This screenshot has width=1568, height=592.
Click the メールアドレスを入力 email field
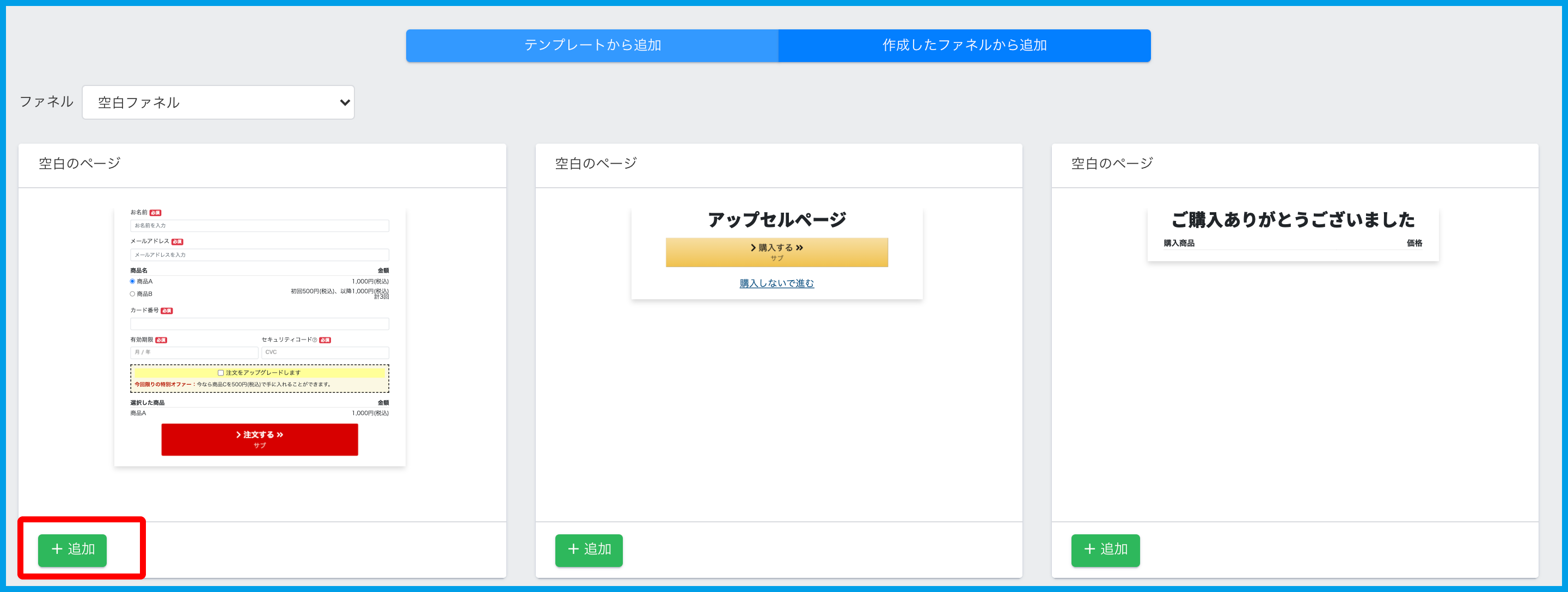(259, 255)
